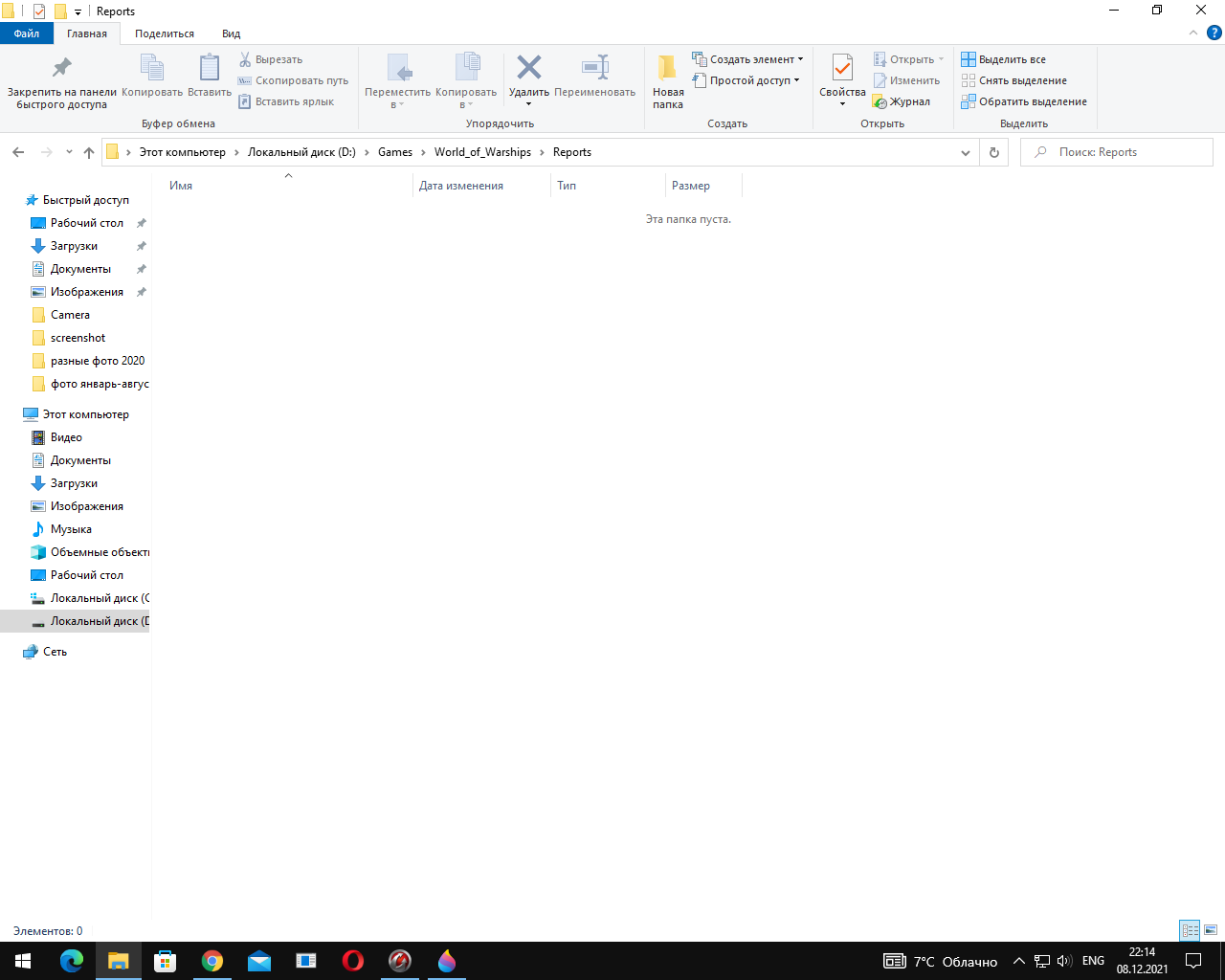
Task: Create a new folder with Новая папка
Action: pyautogui.click(x=668, y=81)
